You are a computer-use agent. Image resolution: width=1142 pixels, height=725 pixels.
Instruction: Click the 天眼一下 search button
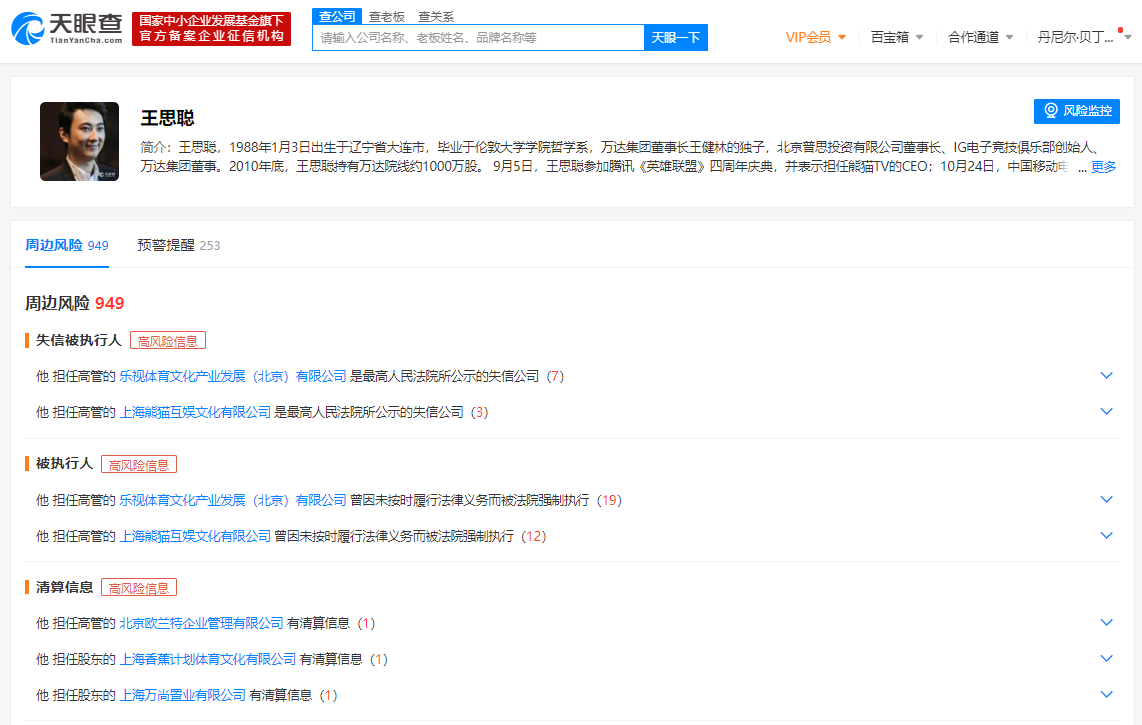coord(675,37)
